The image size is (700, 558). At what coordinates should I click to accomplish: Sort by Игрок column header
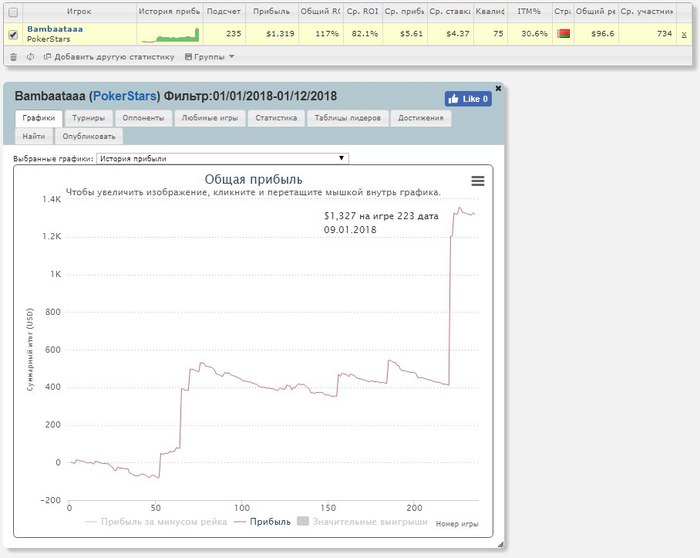(79, 12)
